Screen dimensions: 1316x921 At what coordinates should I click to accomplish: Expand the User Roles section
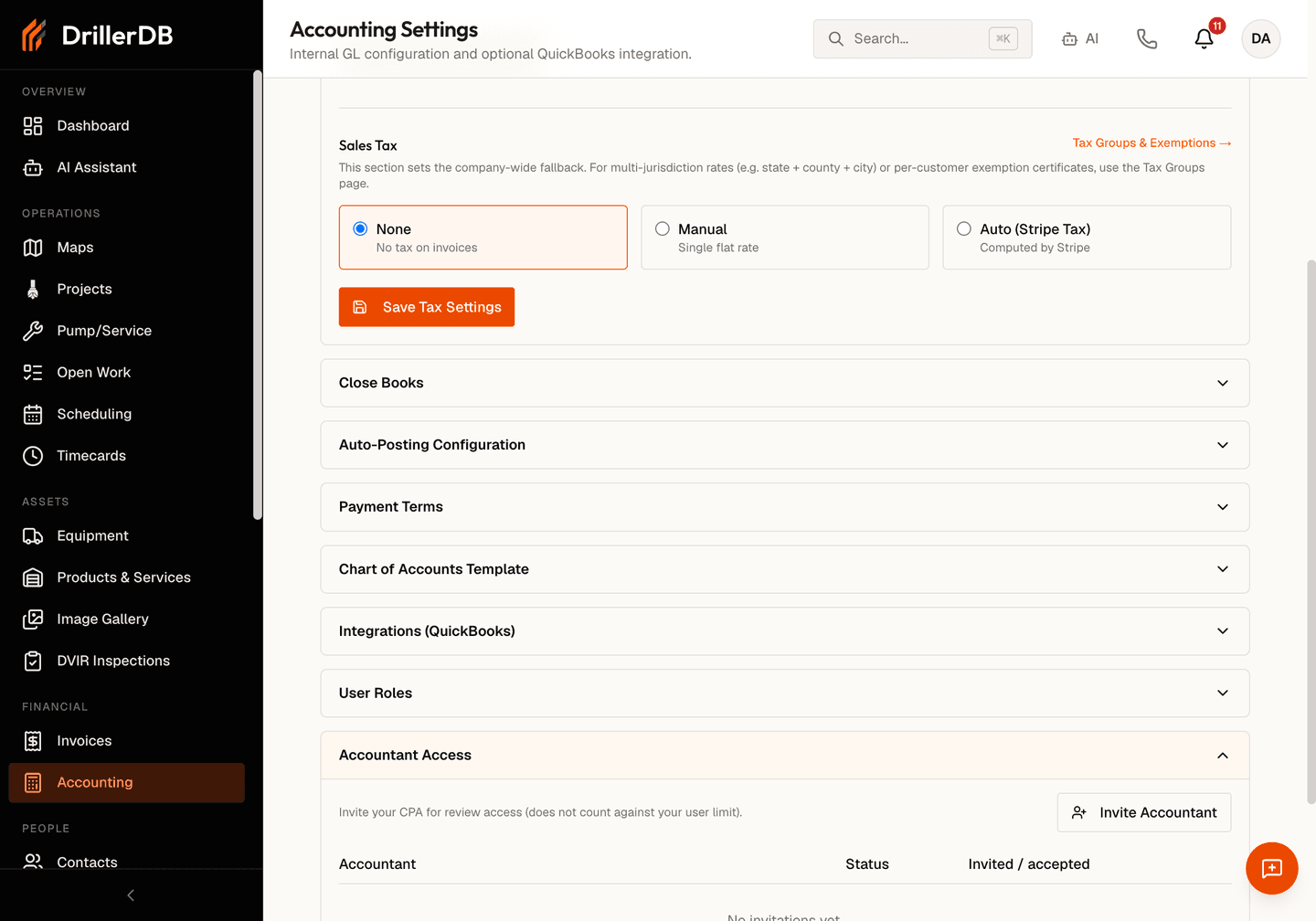point(785,693)
